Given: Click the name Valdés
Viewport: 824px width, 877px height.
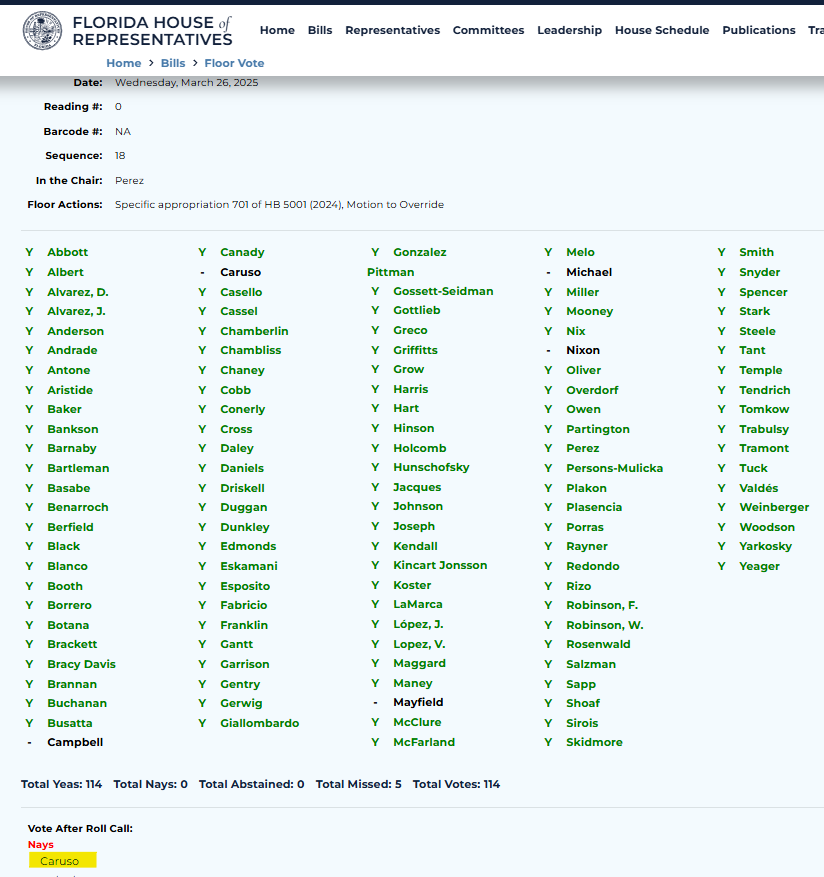Looking at the screenshot, I should point(759,488).
